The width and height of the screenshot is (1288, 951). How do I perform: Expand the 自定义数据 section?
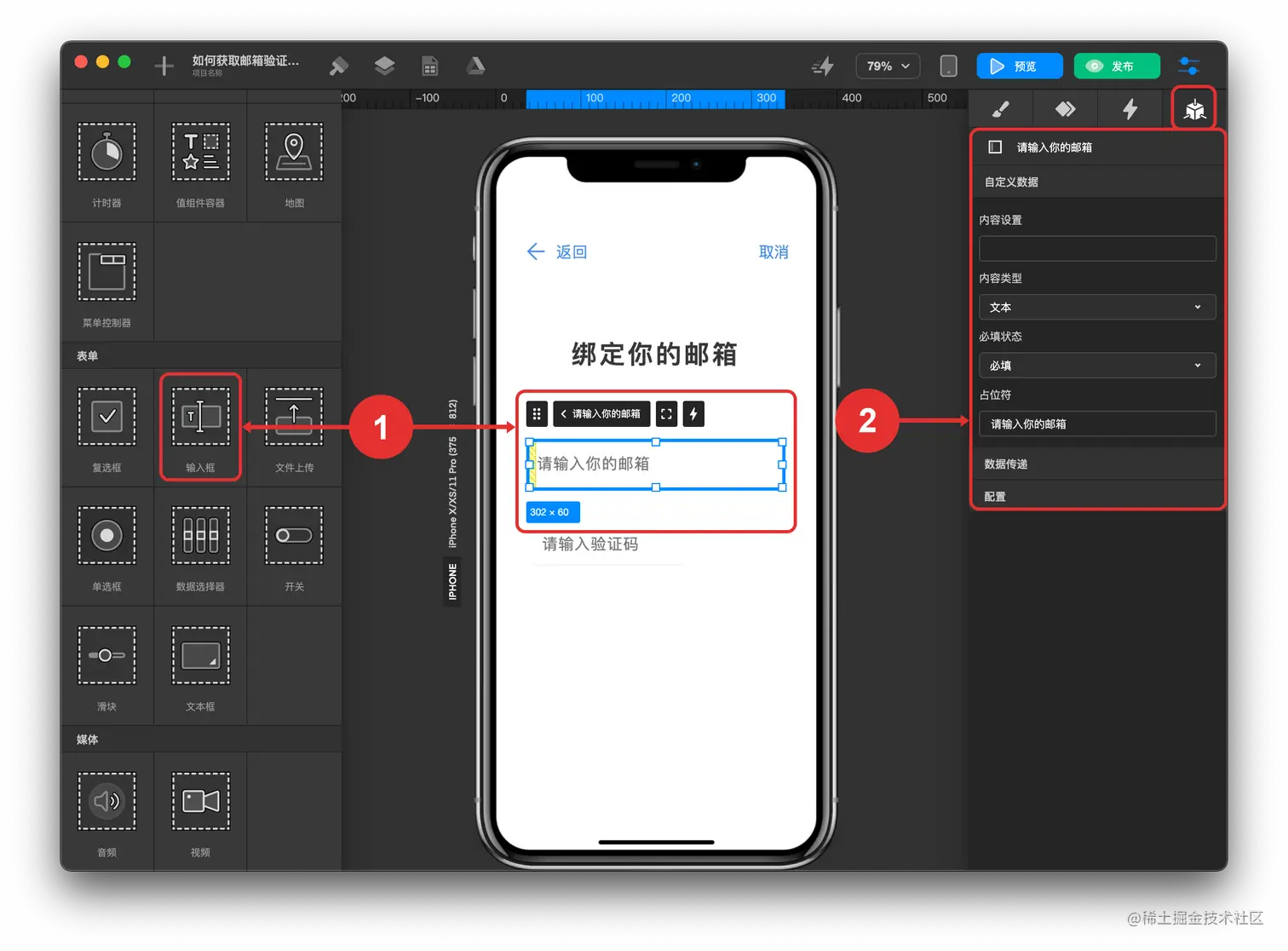click(x=1098, y=182)
